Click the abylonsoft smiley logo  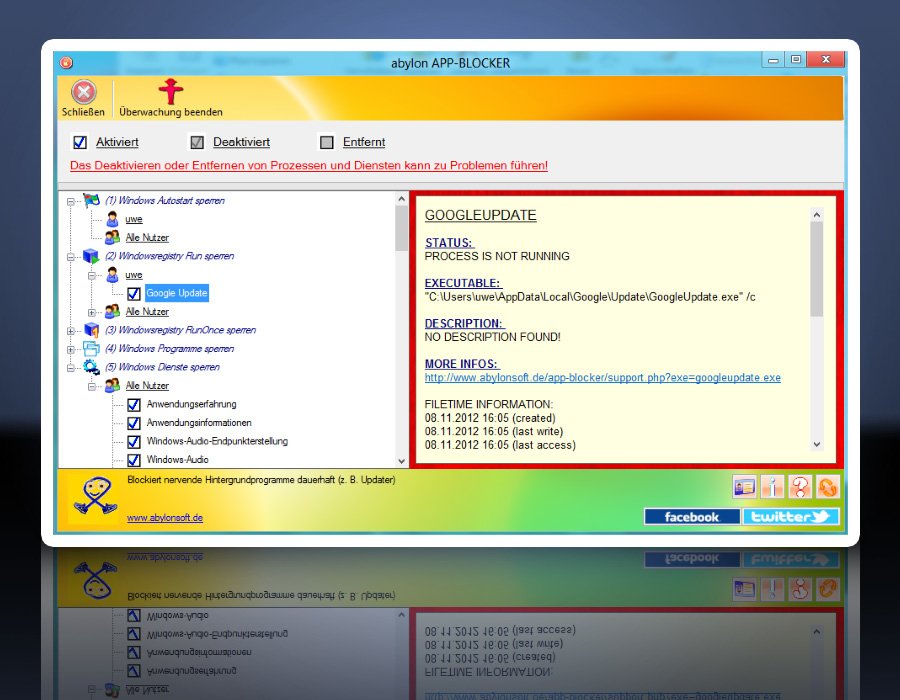95,496
